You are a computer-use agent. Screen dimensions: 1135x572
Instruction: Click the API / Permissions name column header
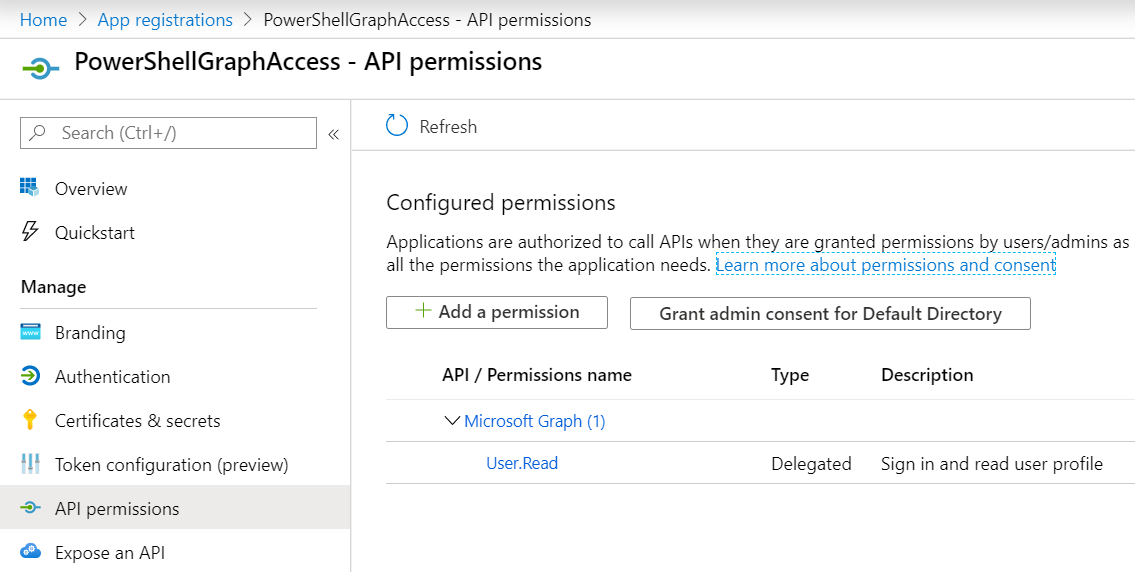click(x=536, y=374)
